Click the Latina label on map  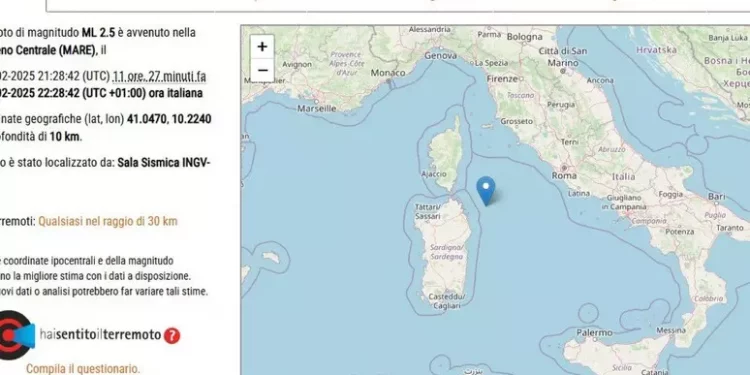point(579,194)
